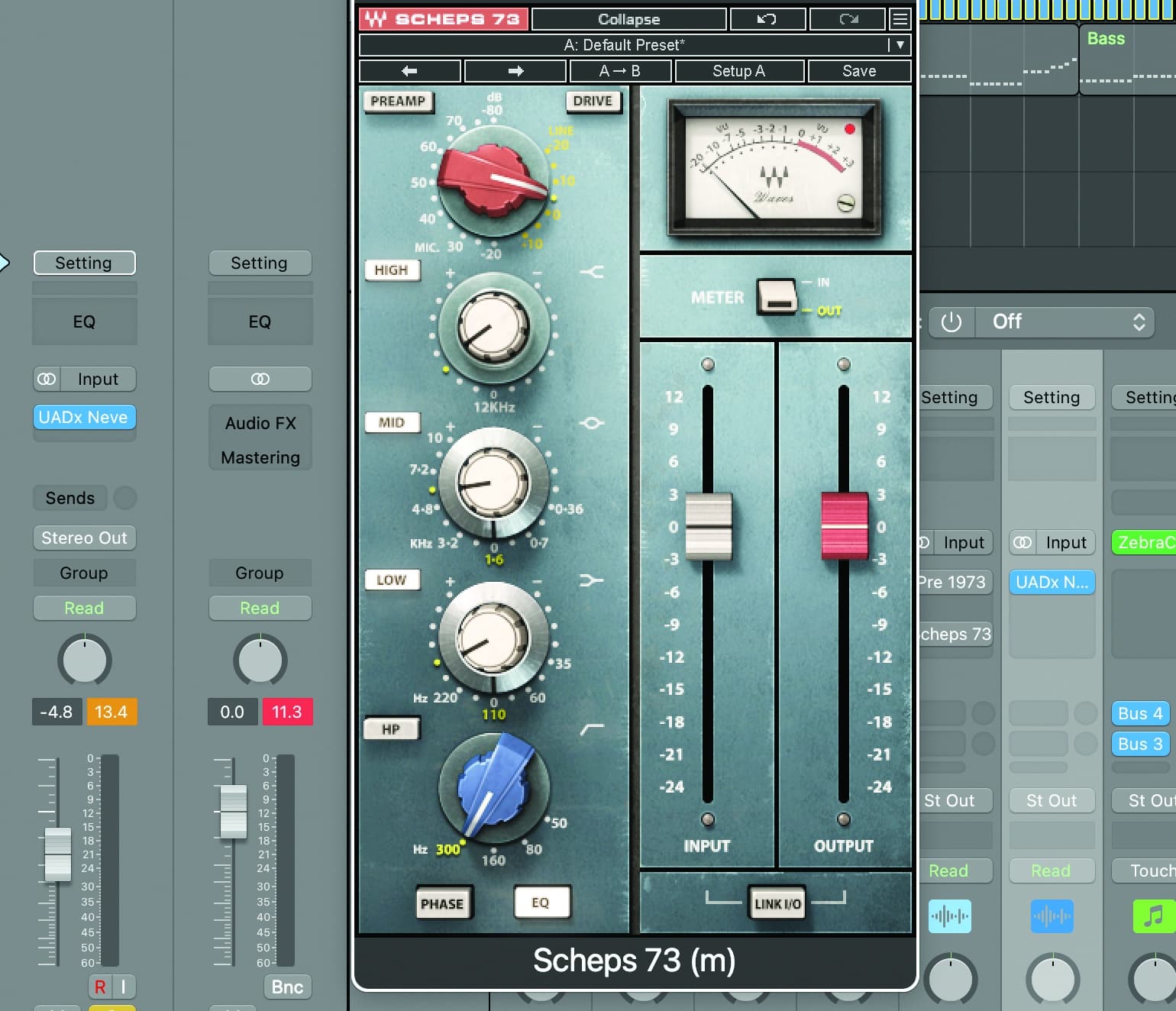Click the stereo link icon on second strip
This screenshot has width=1176, height=1011.
(x=260, y=379)
